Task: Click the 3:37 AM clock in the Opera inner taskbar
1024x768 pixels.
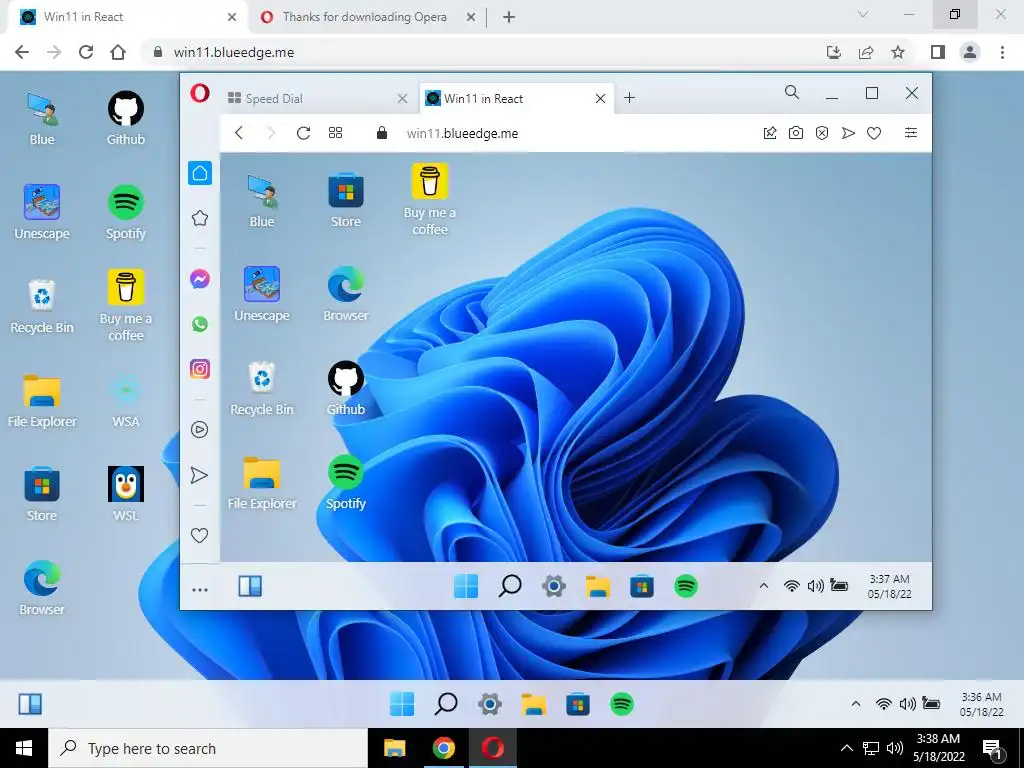Action: (x=889, y=586)
